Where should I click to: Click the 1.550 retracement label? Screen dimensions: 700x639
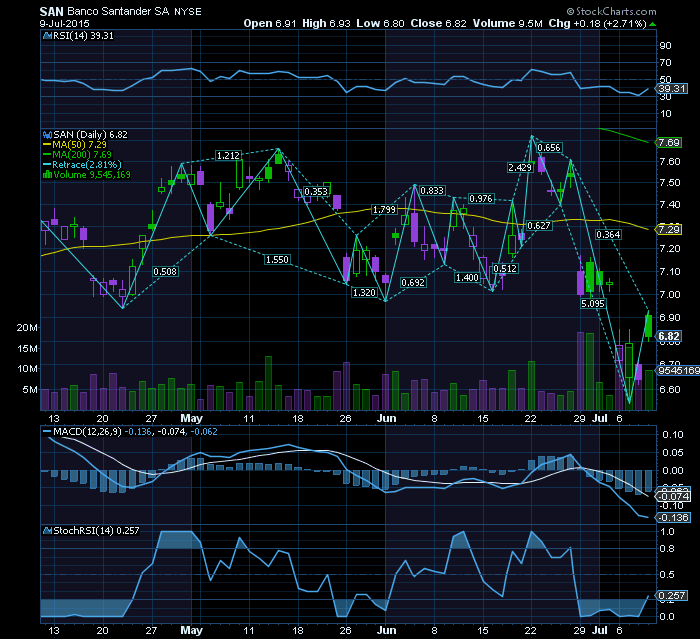(277, 260)
